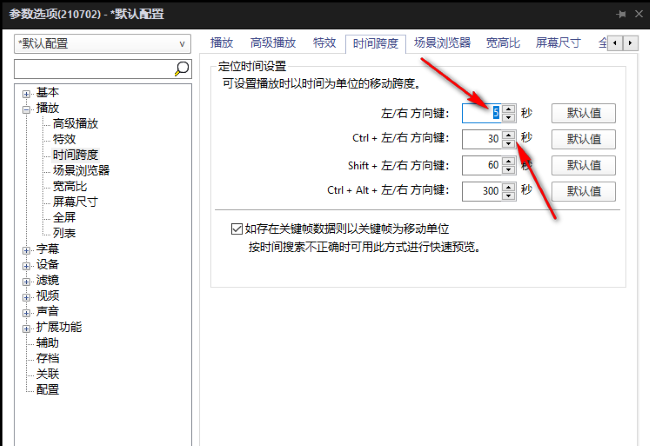Switch to the 高级播放 tab
650x446 pixels.
coord(273,43)
